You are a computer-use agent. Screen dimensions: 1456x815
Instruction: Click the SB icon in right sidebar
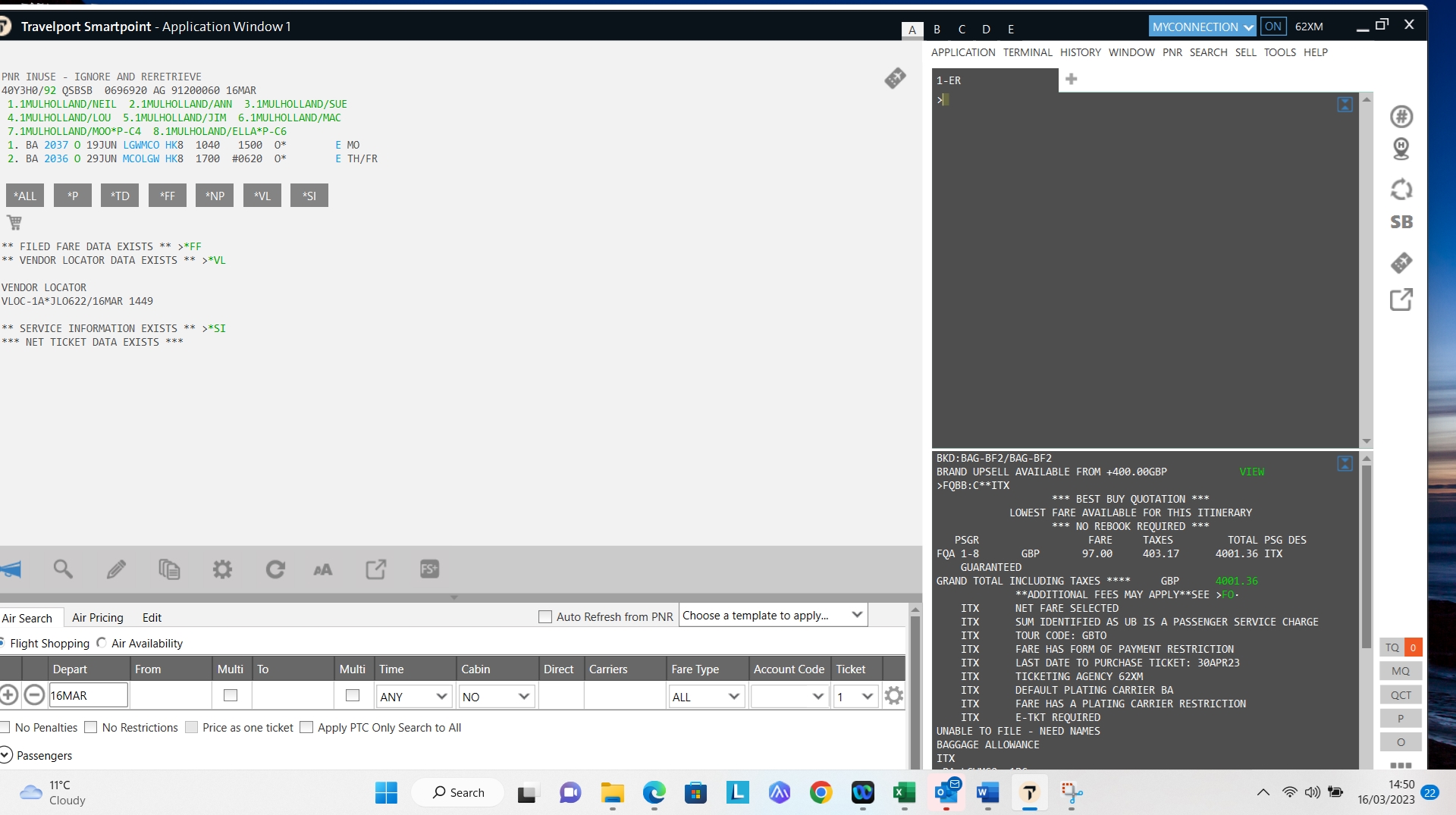(1401, 222)
